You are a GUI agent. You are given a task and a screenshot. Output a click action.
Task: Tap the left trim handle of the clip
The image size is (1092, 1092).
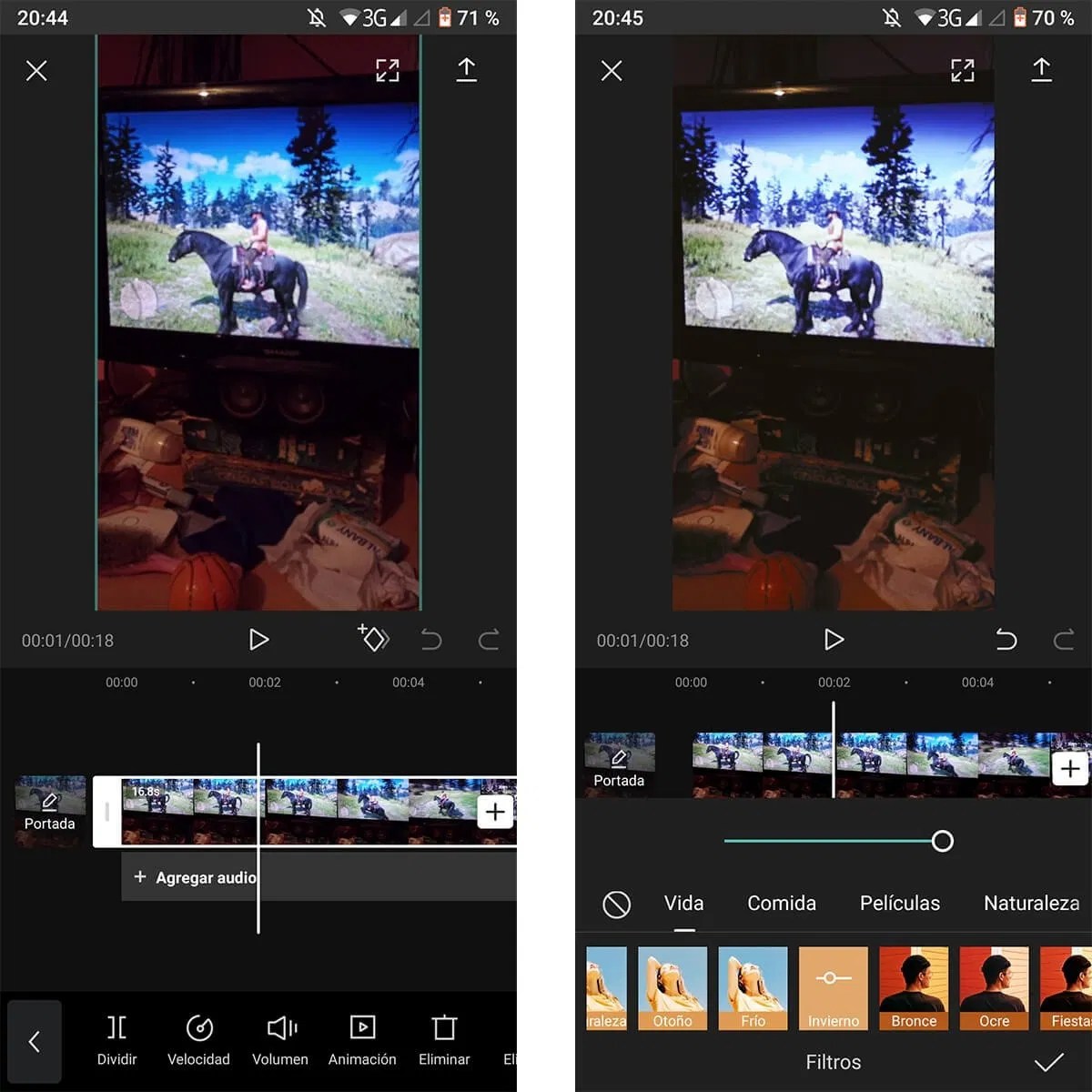106,812
